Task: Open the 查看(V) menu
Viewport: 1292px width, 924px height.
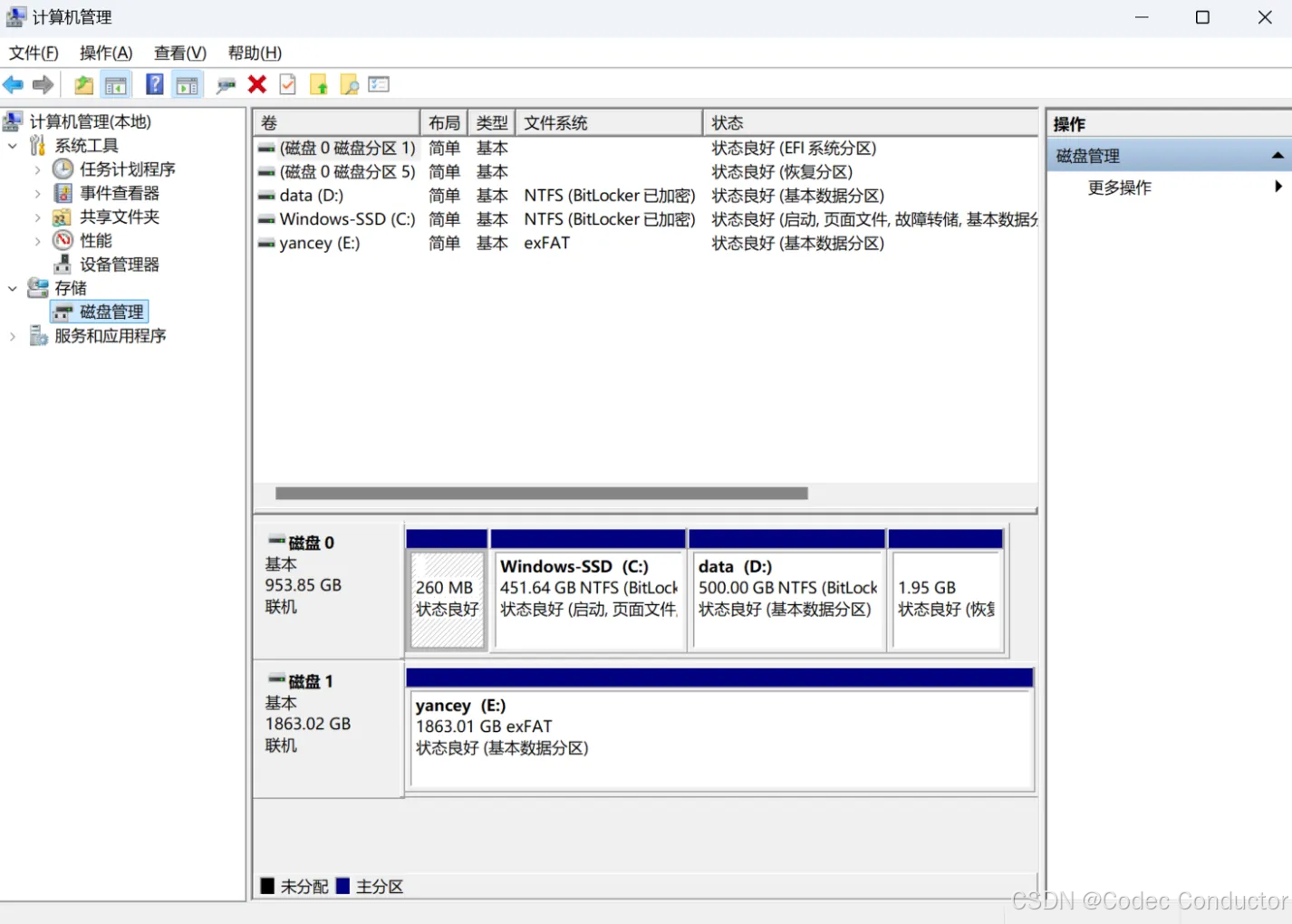Action: point(180,53)
